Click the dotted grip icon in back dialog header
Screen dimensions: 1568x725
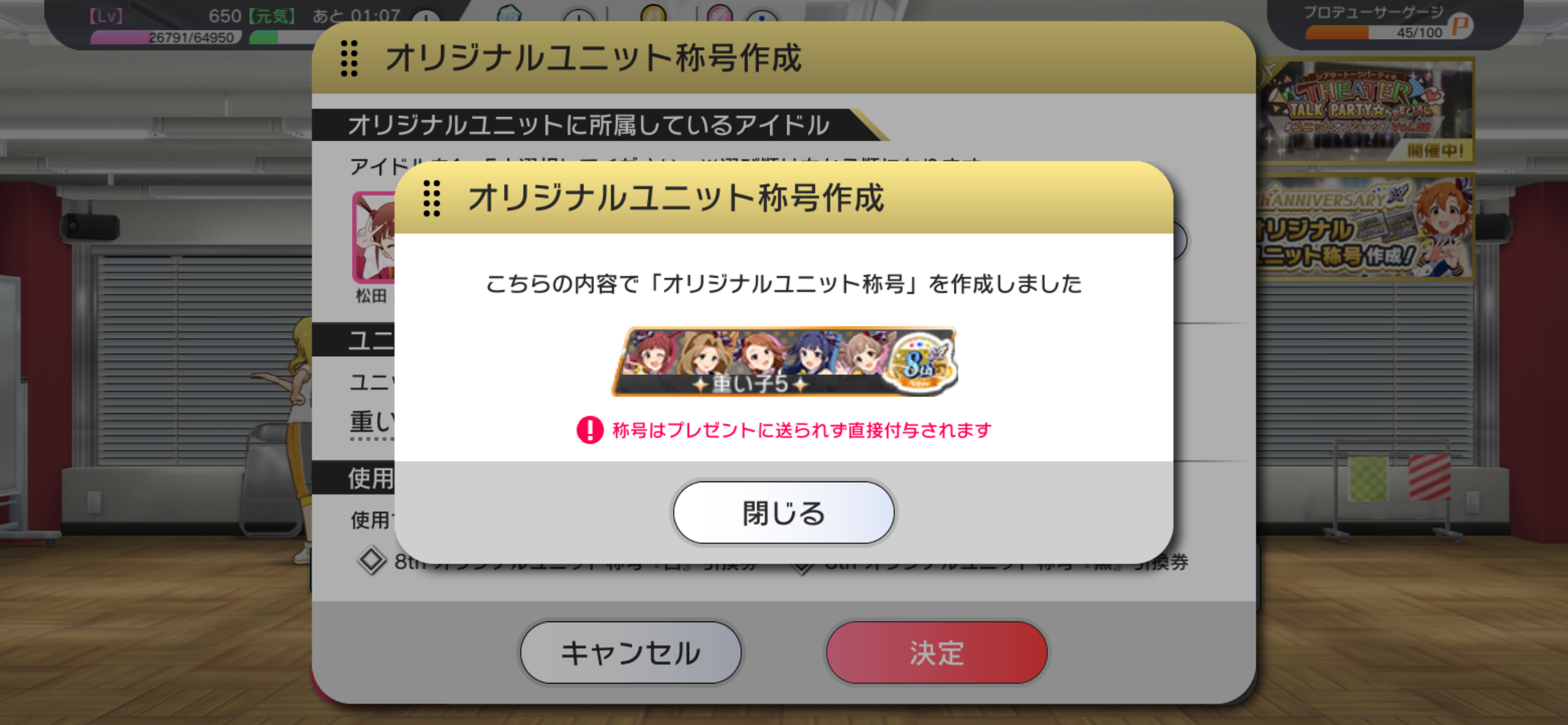(349, 59)
